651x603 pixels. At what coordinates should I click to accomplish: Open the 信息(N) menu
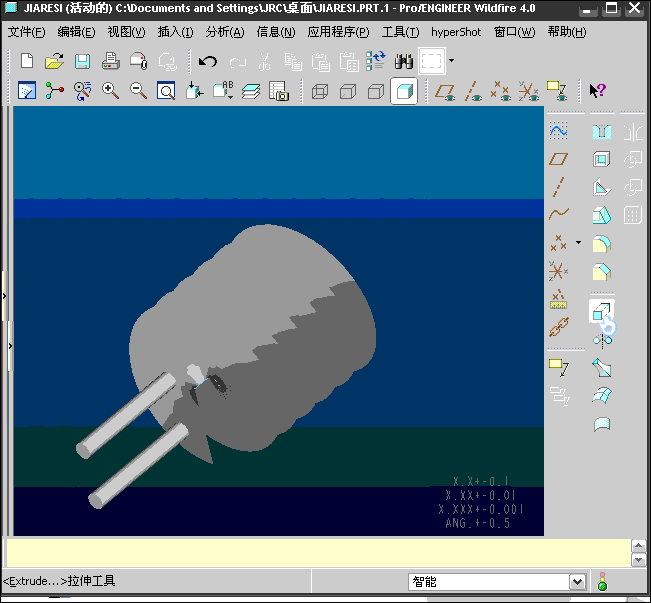coord(276,32)
